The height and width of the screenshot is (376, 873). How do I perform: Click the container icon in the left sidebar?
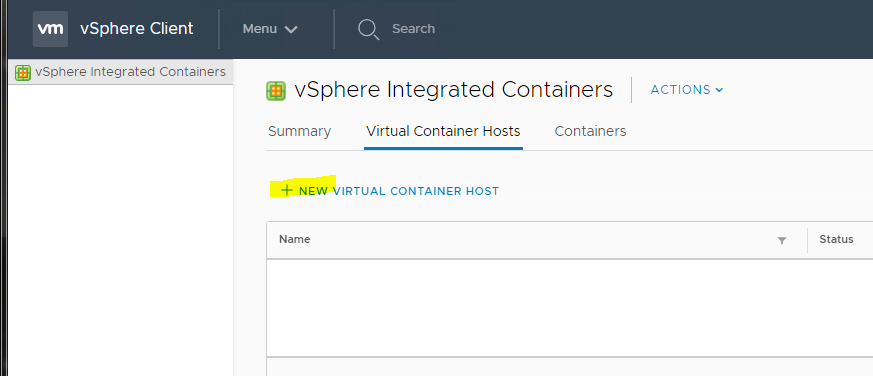point(23,72)
